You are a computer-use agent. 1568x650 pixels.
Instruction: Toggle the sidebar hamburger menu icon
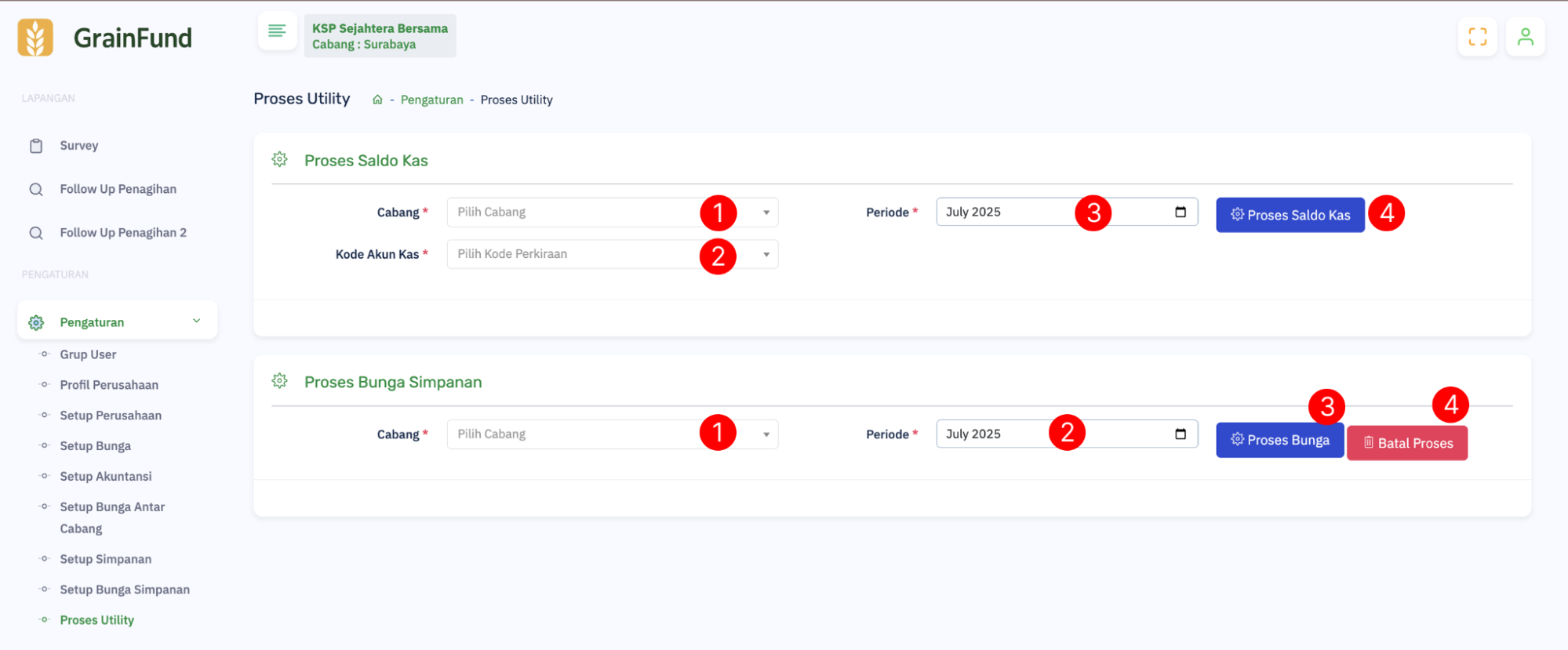277,31
